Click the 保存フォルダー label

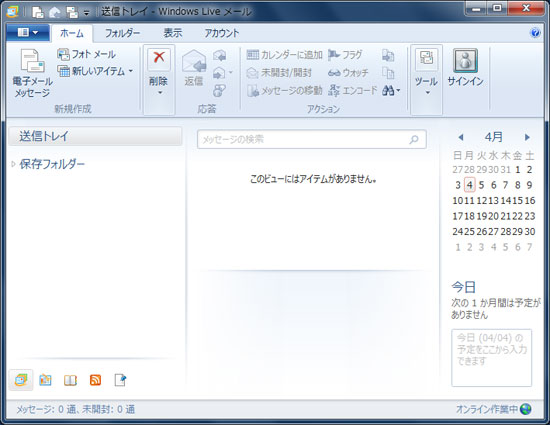click(52, 164)
